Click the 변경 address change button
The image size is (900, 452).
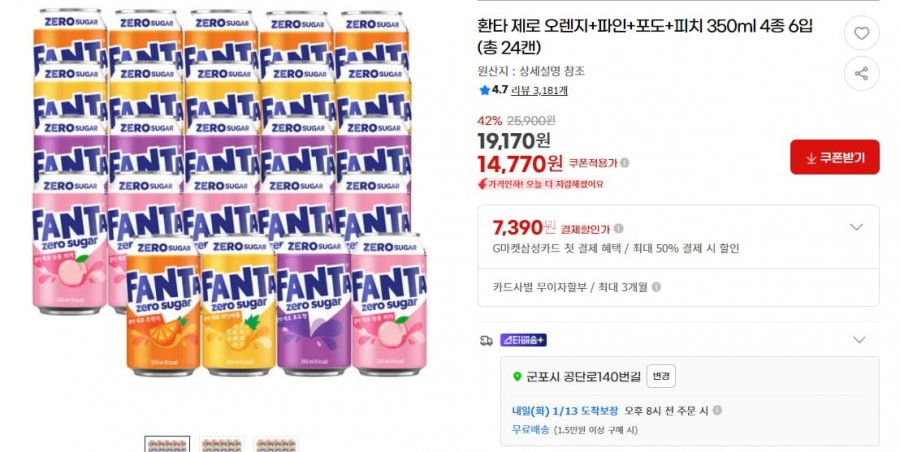661,376
